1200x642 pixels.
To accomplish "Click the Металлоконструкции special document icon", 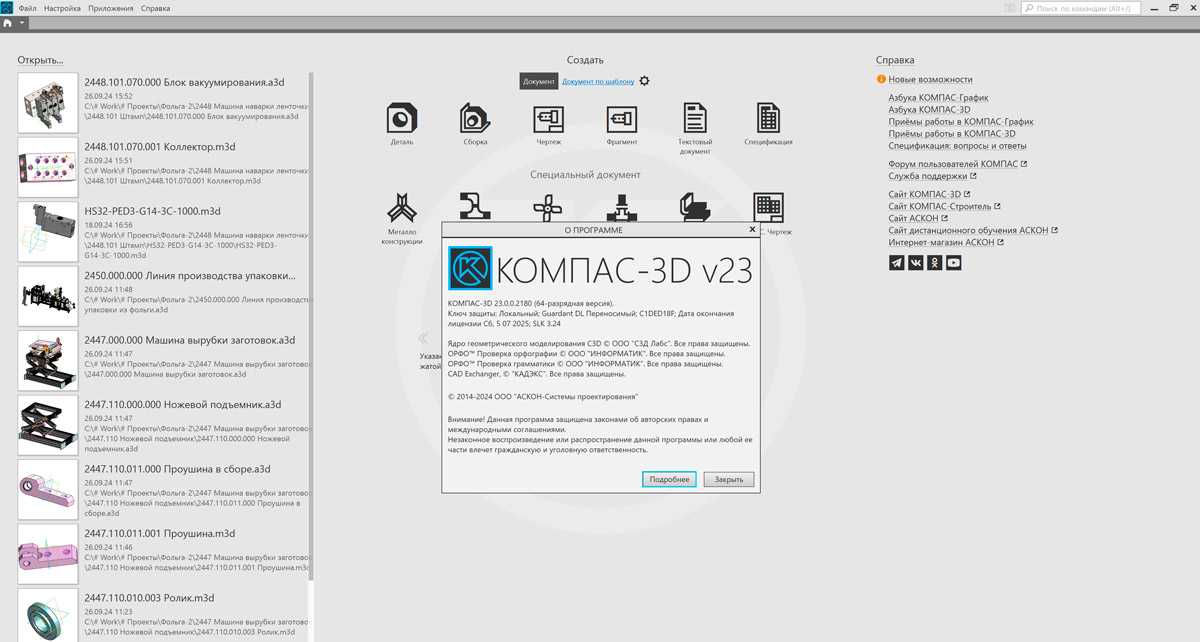I will (401, 208).
